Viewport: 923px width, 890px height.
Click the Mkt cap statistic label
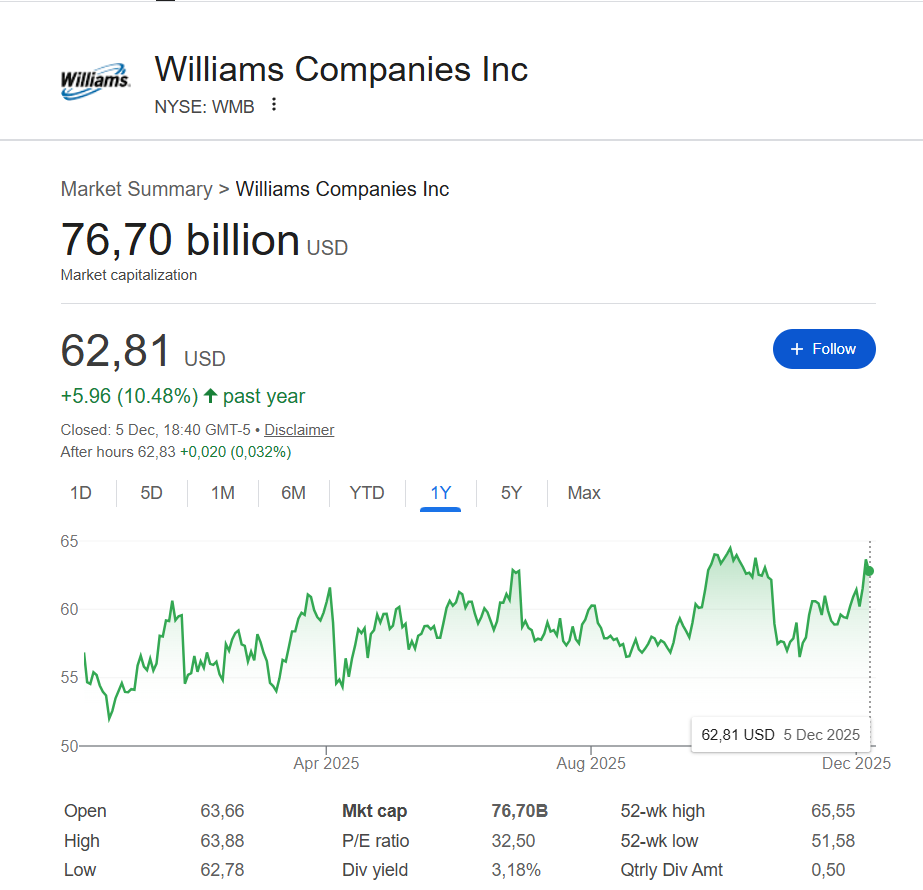click(375, 811)
